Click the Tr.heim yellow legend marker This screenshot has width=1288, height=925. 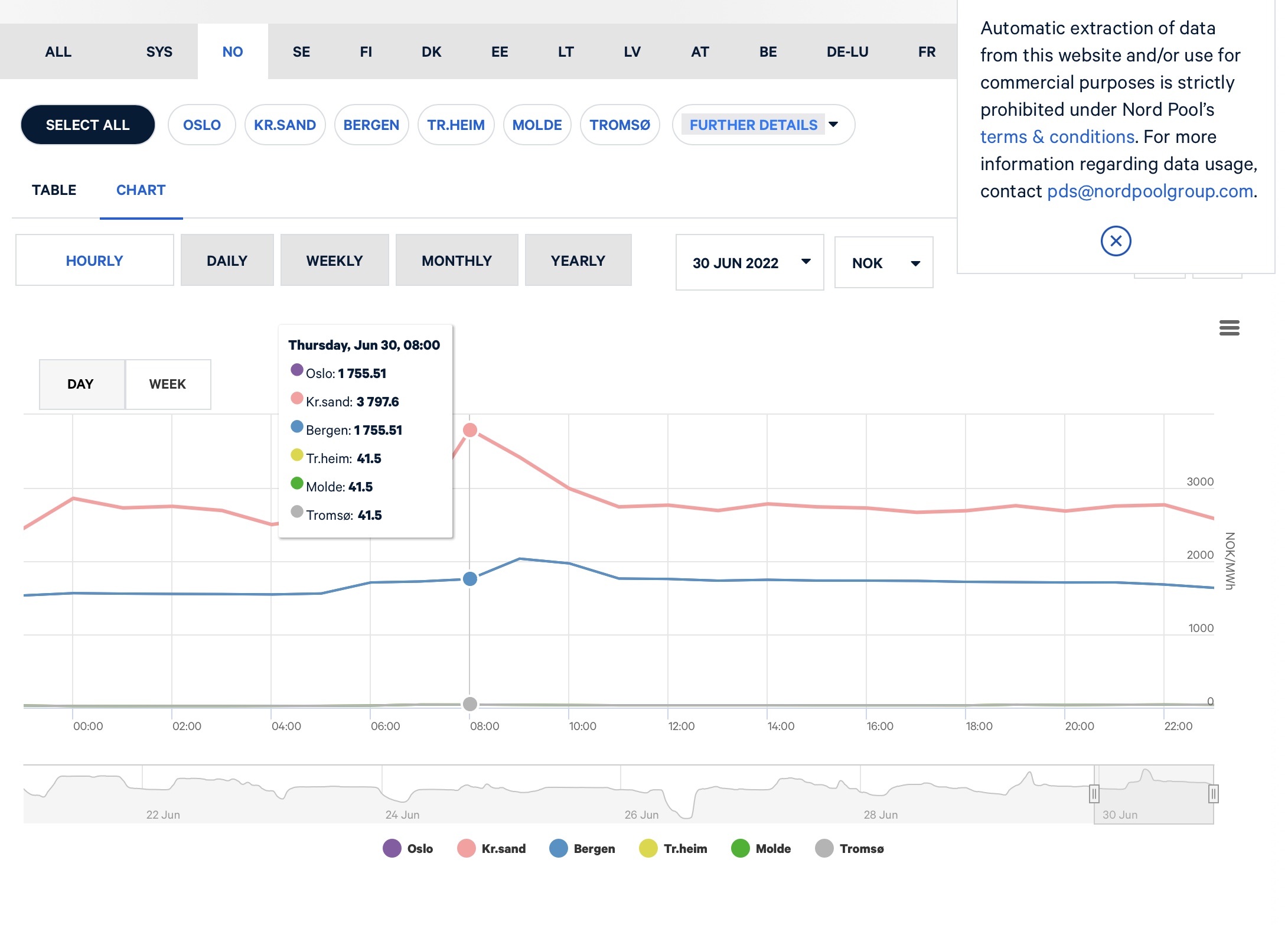click(x=648, y=848)
